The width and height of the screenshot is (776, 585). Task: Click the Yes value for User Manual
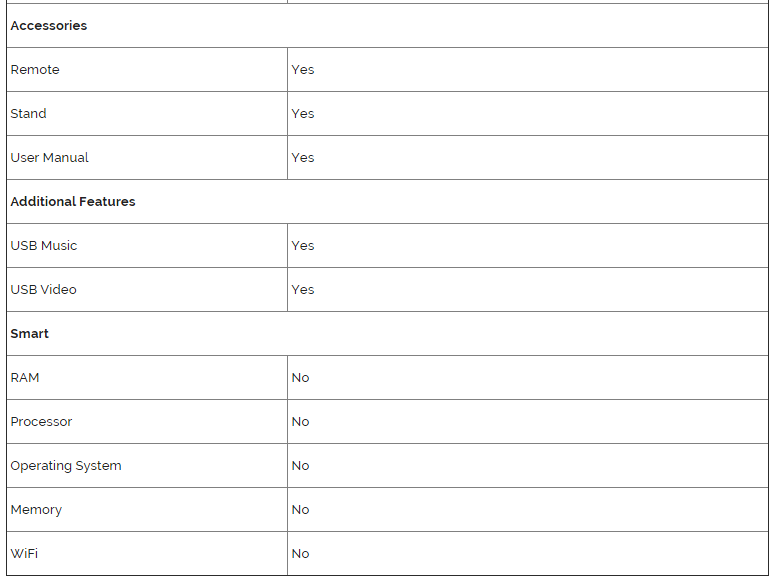click(x=303, y=158)
